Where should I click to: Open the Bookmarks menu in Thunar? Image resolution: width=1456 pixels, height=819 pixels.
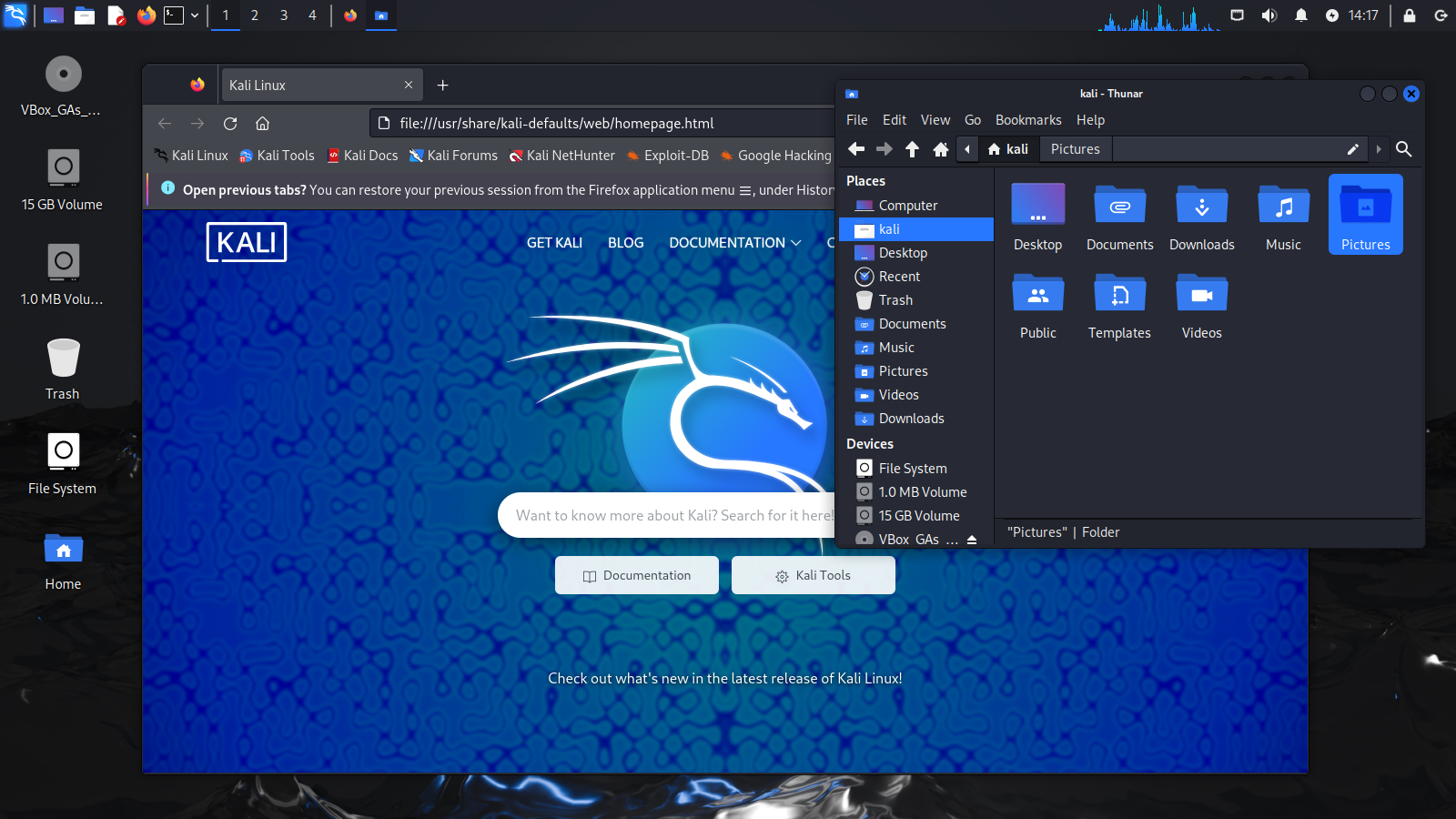1028,120
